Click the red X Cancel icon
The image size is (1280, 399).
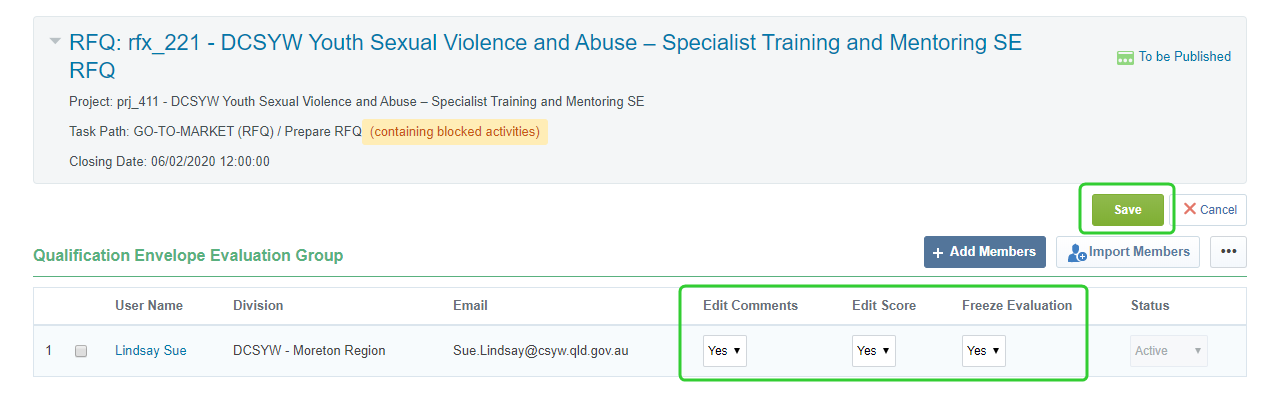[1189, 209]
